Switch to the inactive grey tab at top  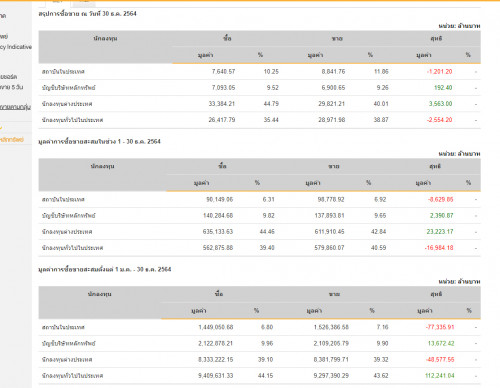click(x=84, y=3)
